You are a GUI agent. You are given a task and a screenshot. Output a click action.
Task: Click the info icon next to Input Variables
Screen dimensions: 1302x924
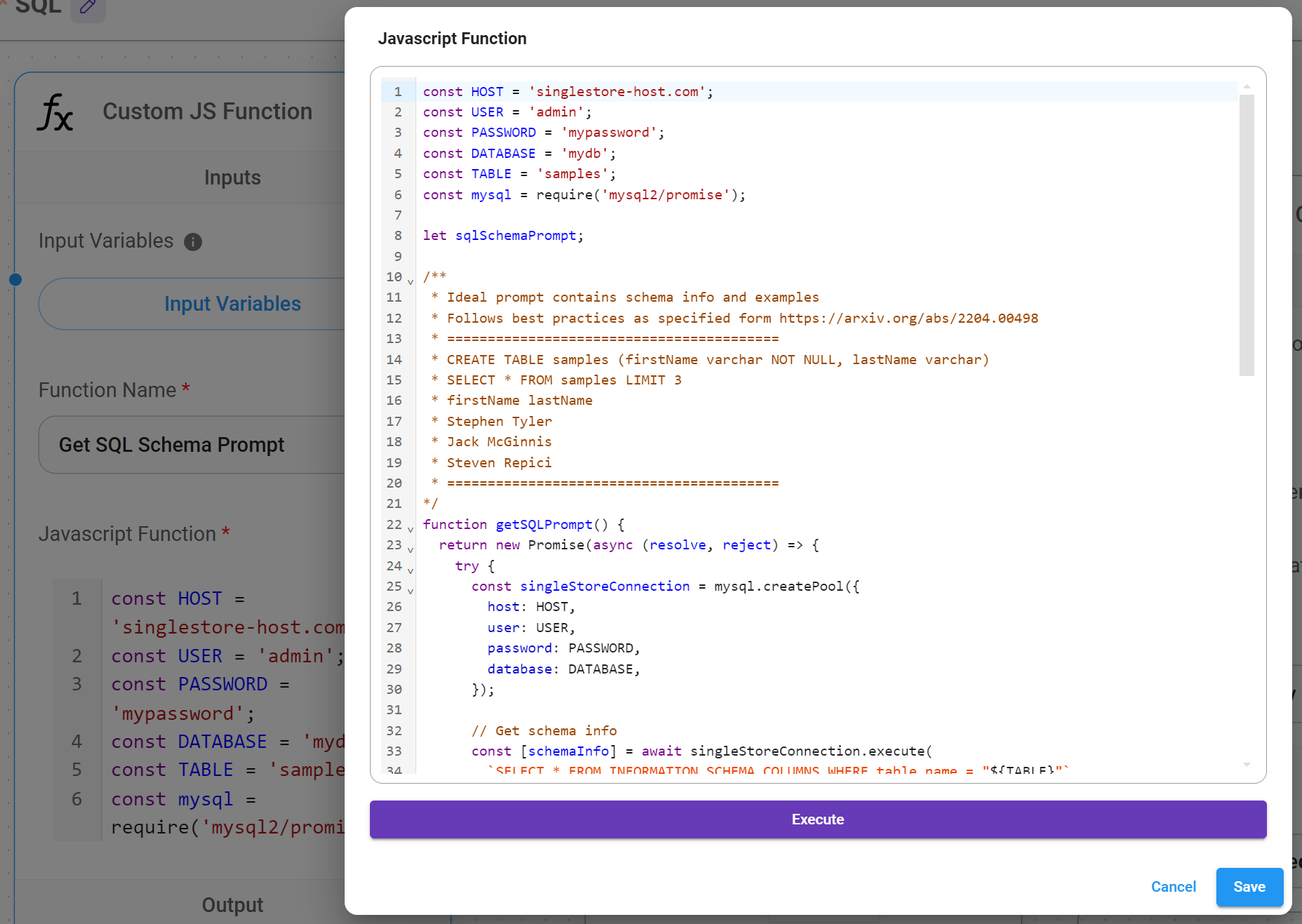click(193, 242)
